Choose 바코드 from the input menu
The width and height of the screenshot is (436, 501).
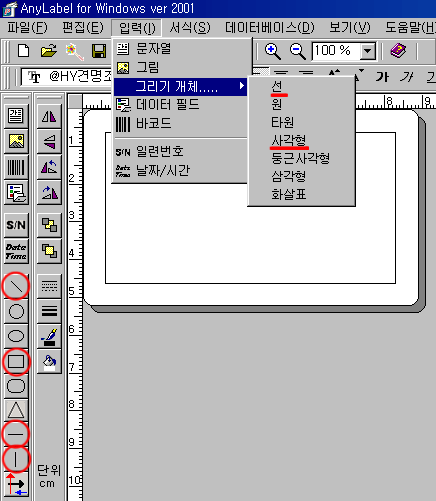coord(153,124)
